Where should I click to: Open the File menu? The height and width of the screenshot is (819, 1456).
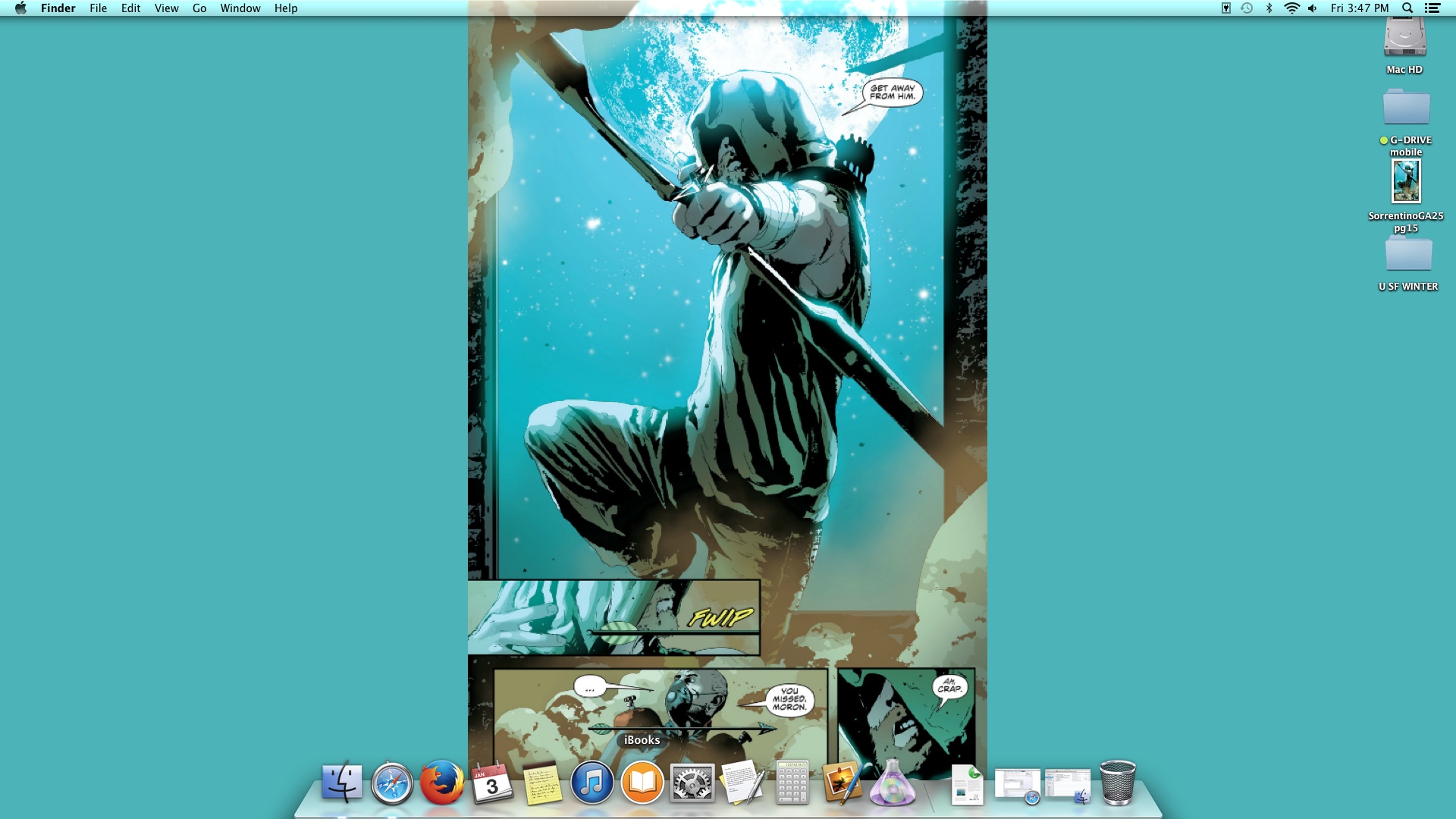(99, 8)
